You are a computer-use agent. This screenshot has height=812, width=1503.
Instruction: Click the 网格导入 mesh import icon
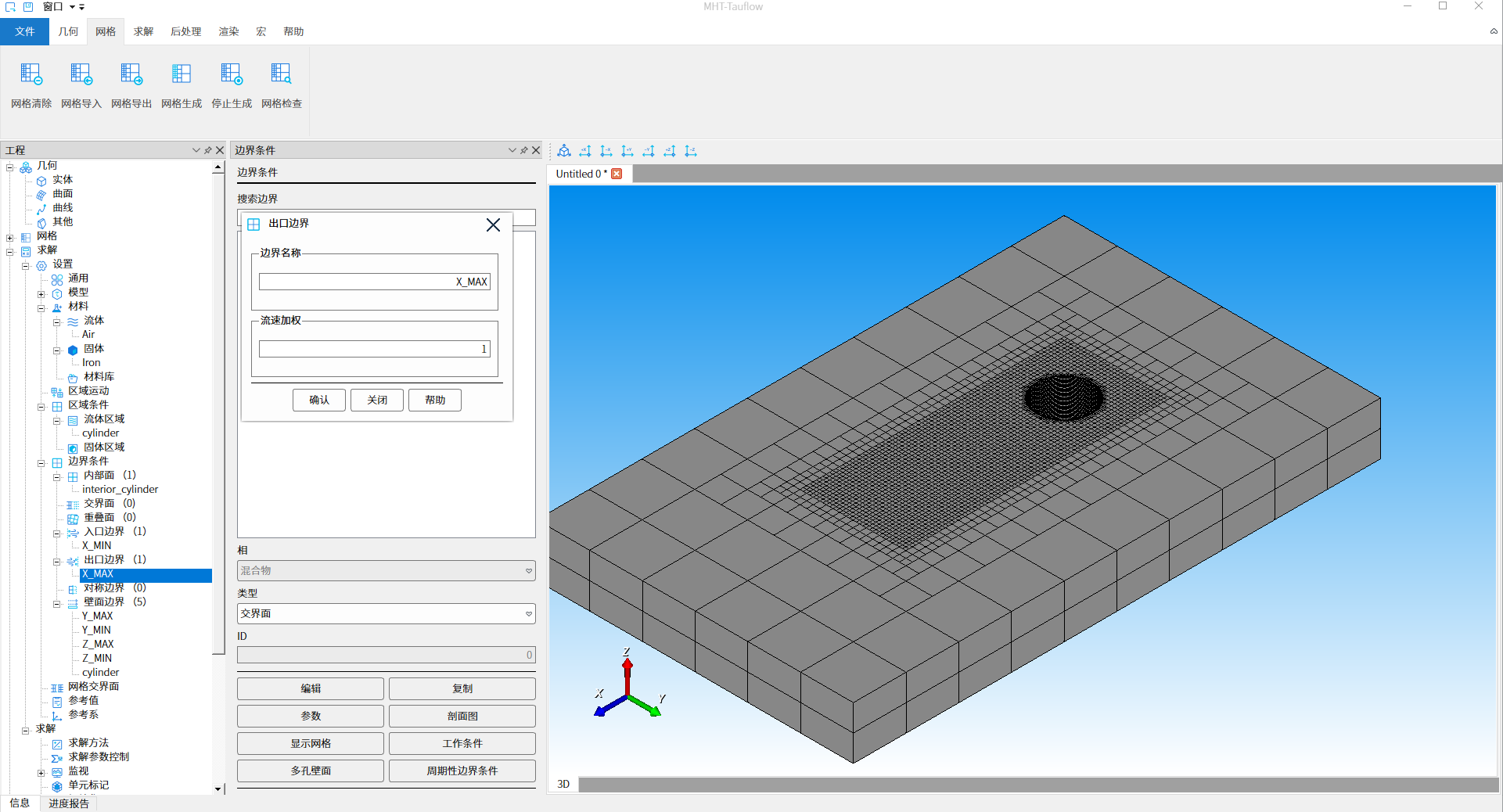(81, 74)
